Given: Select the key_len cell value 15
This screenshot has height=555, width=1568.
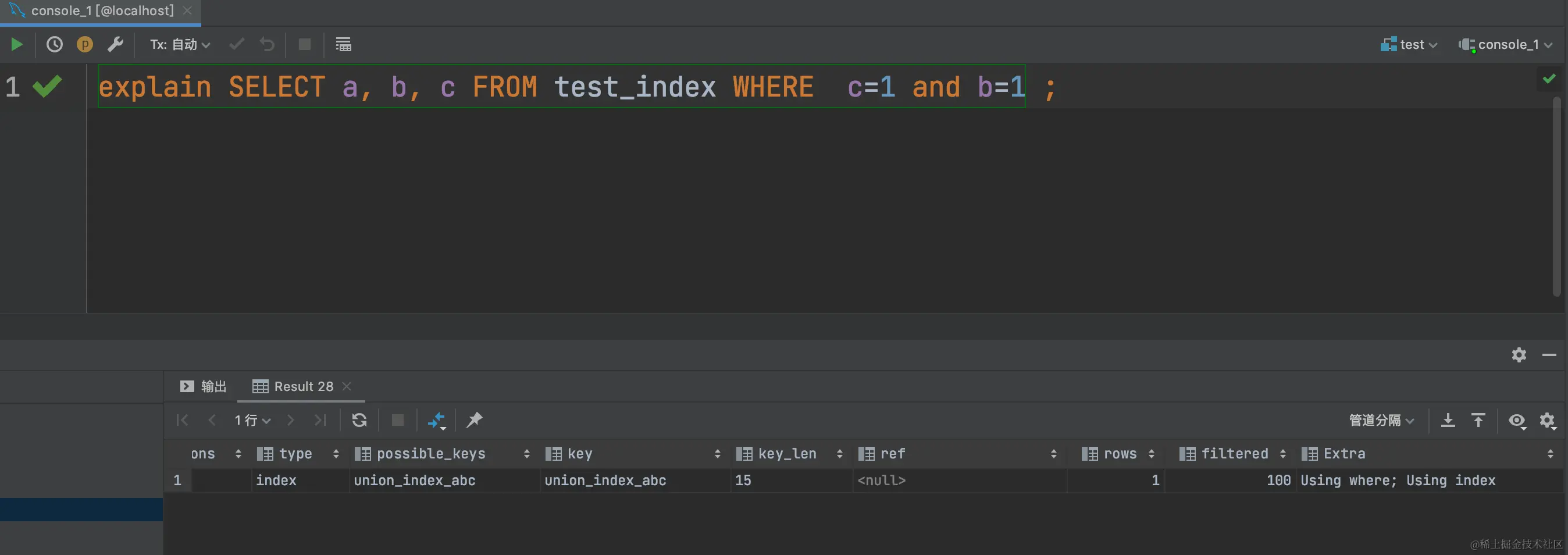Looking at the screenshot, I should coord(792,480).
